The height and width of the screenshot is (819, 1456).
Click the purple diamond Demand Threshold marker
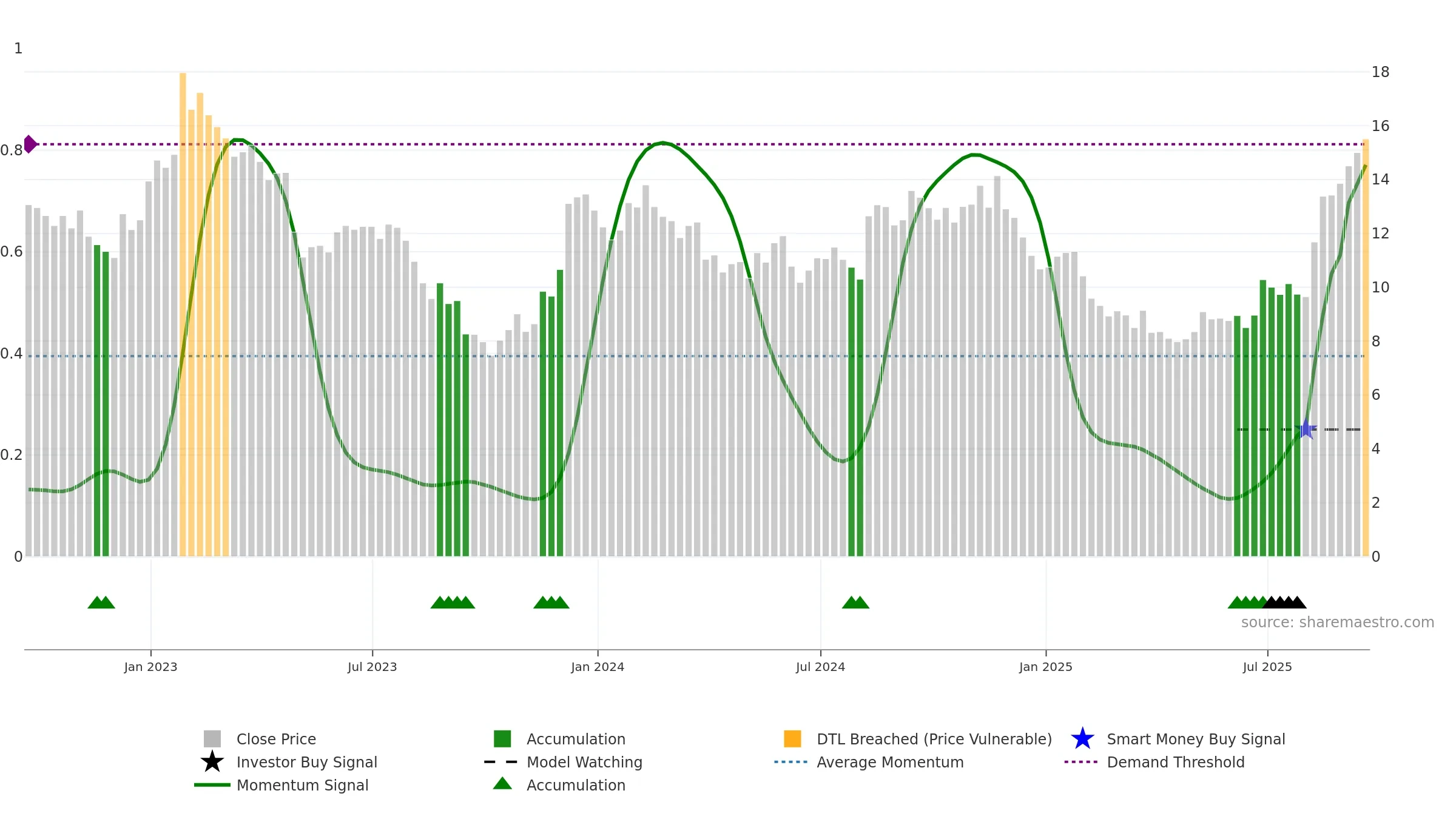click(30, 144)
